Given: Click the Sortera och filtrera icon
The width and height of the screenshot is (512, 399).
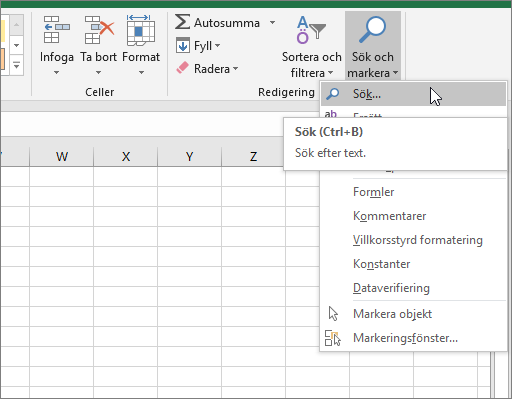Looking at the screenshot, I should (x=311, y=30).
